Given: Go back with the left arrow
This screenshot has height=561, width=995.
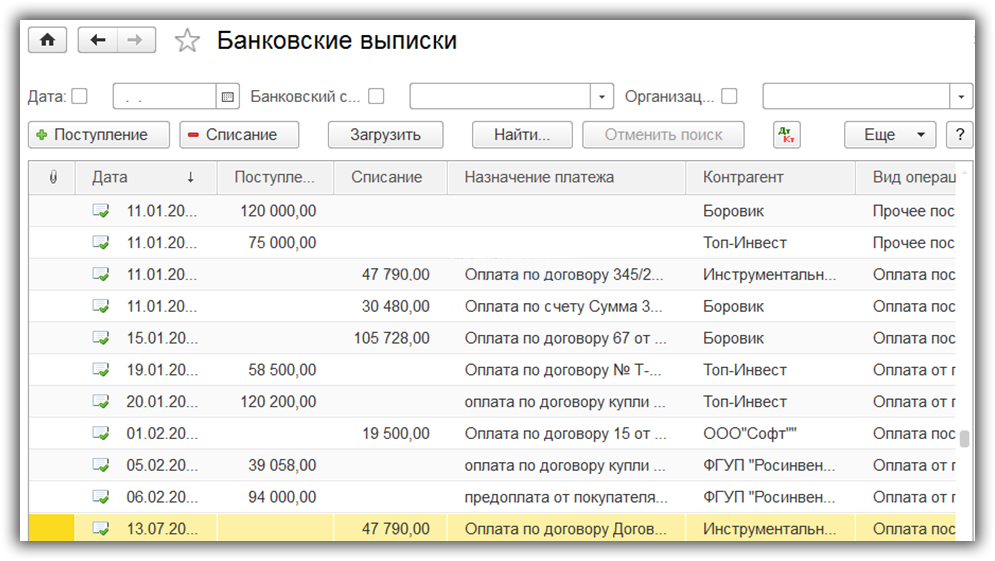Looking at the screenshot, I should pyautogui.click(x=97, y=40).
